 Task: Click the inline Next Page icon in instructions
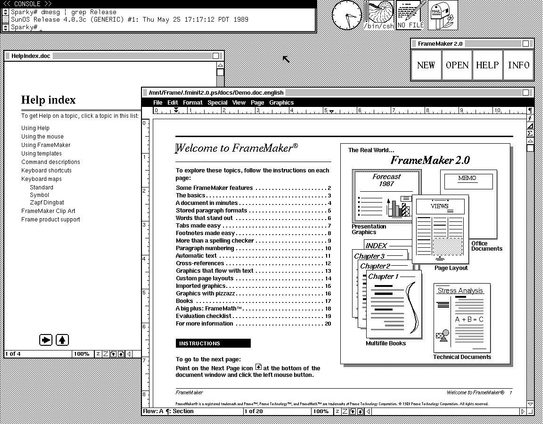pos(258,367)
